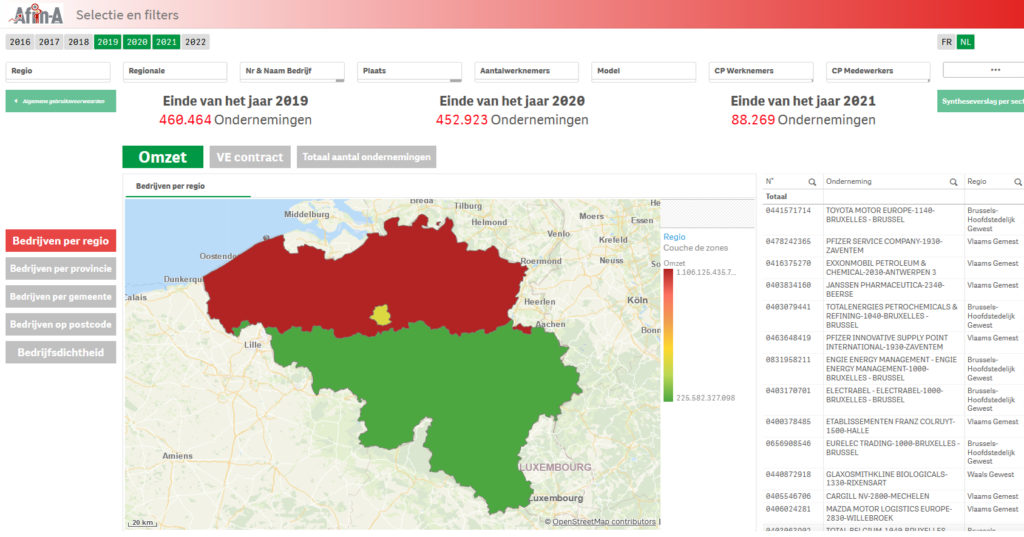Select the Janssen Pharmaceutica row
The width and height of the screenshot is (1024, 537).
tap(893, 289)
